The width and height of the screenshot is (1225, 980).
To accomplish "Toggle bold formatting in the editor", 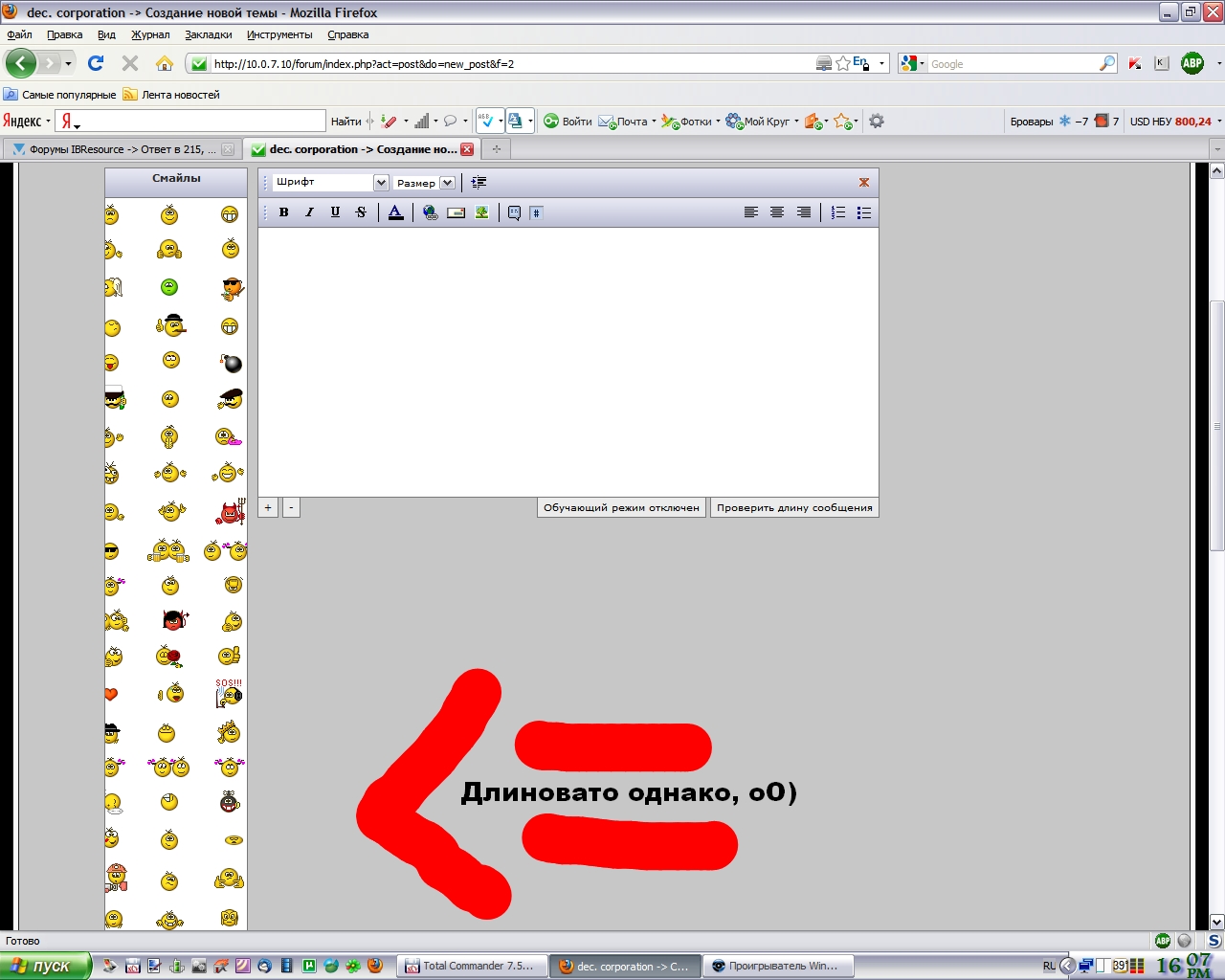I will 283,212.
